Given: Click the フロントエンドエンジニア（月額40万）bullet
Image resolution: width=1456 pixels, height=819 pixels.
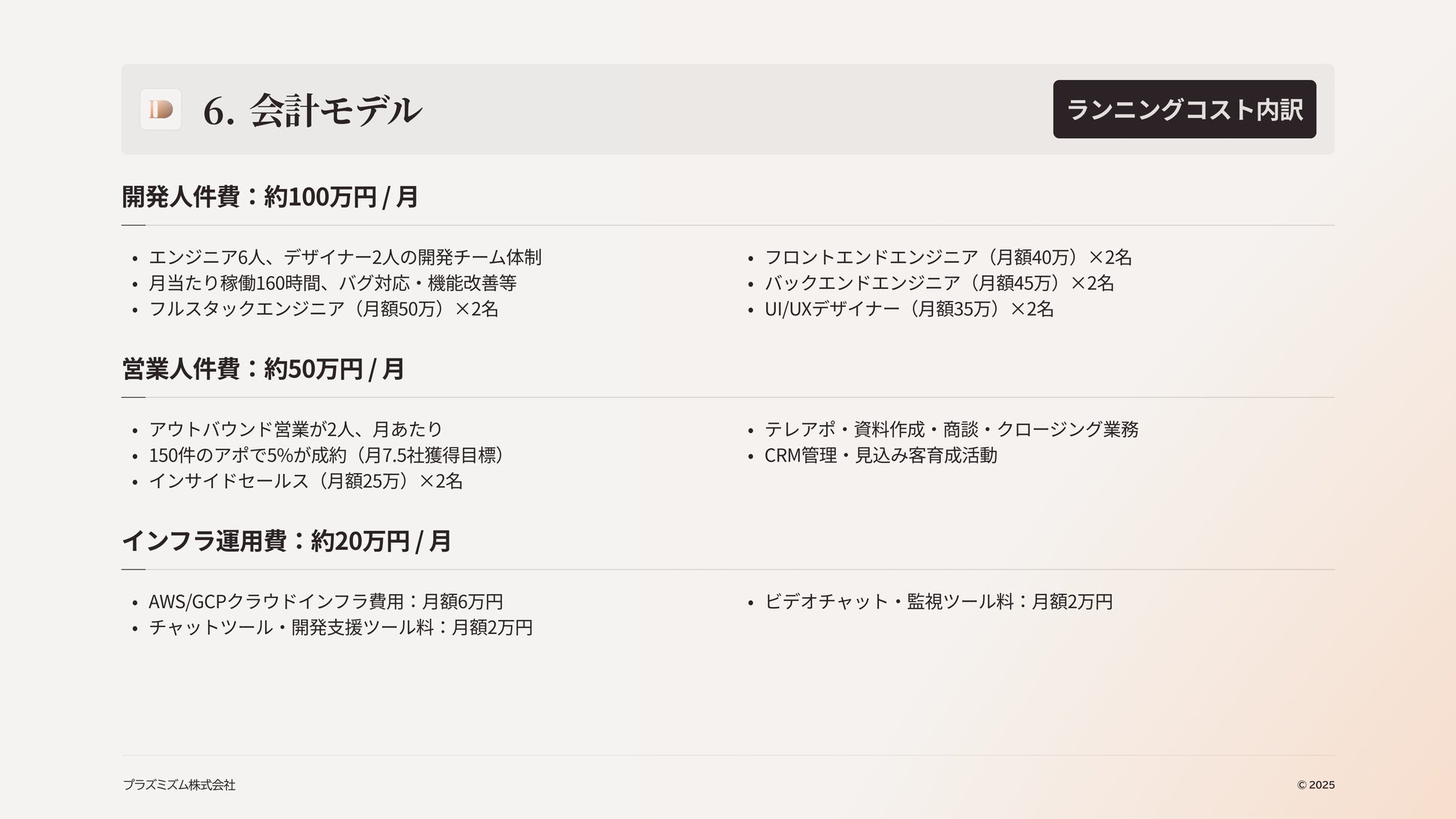Looking at the screenshot, I should click(x=948, y=258).
